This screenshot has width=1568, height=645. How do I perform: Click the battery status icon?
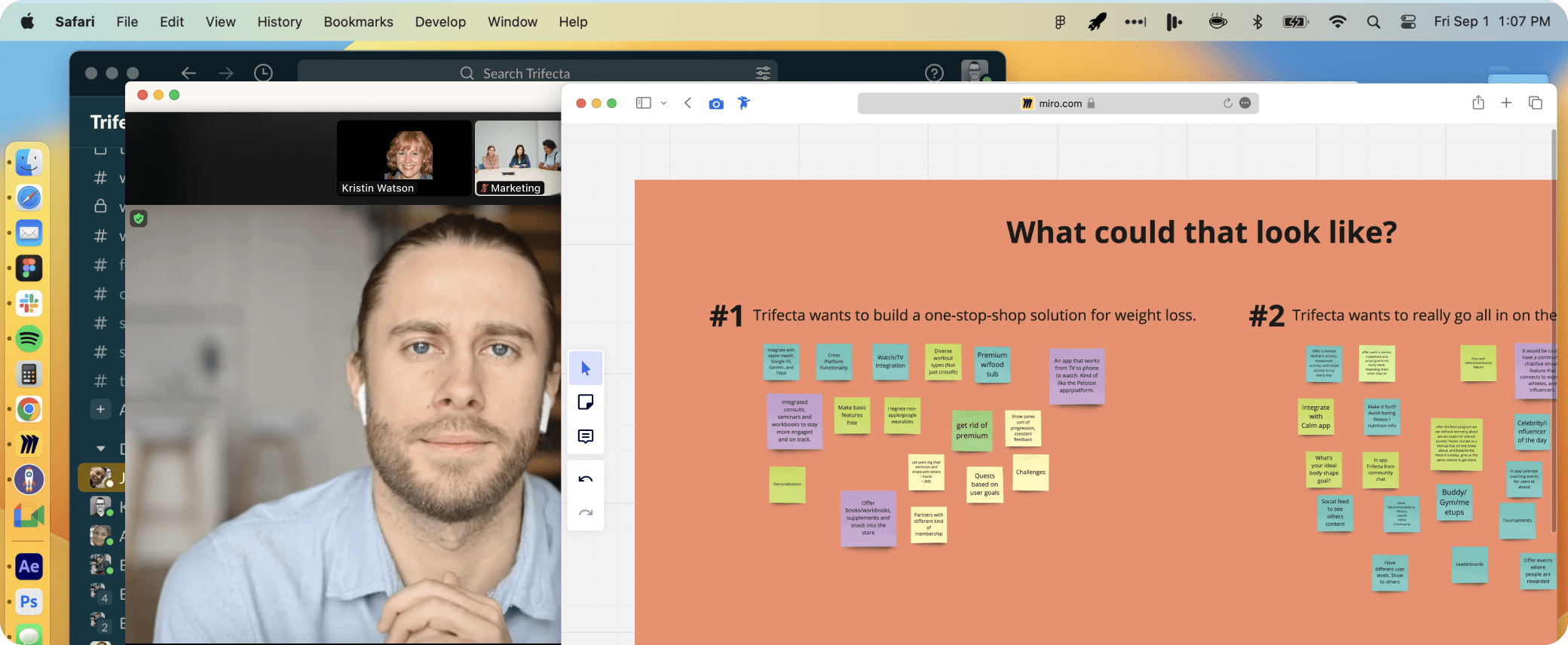(1295, 22)
